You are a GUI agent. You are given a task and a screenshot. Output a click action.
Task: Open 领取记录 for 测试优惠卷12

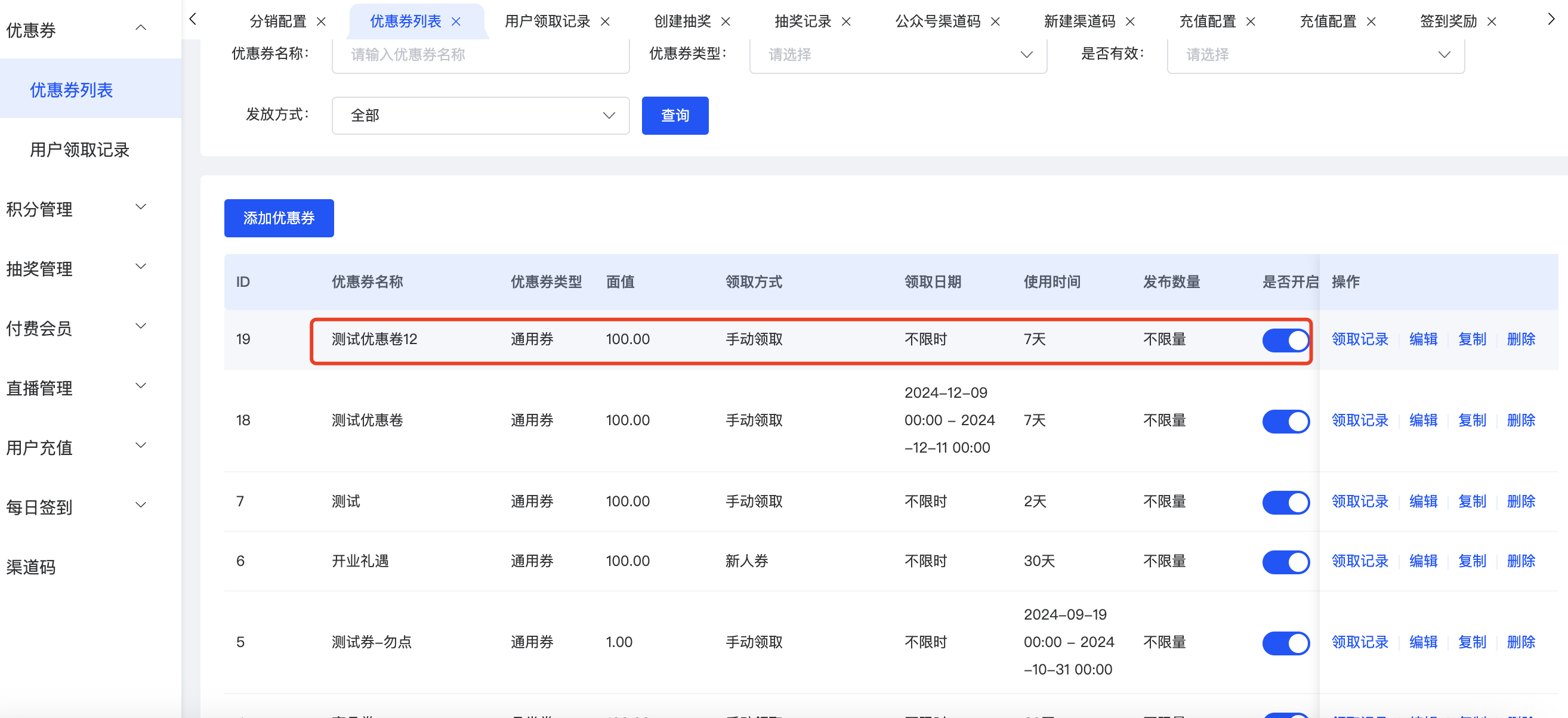(x=1360, y=339)
